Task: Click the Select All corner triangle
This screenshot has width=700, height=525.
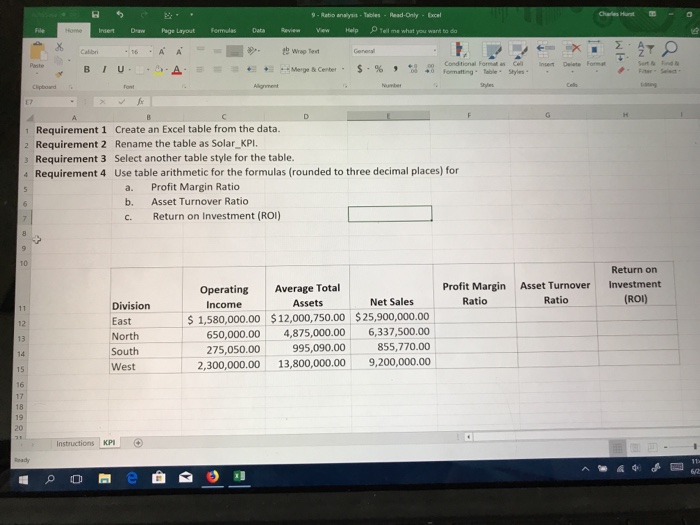Action: (29, 118)
